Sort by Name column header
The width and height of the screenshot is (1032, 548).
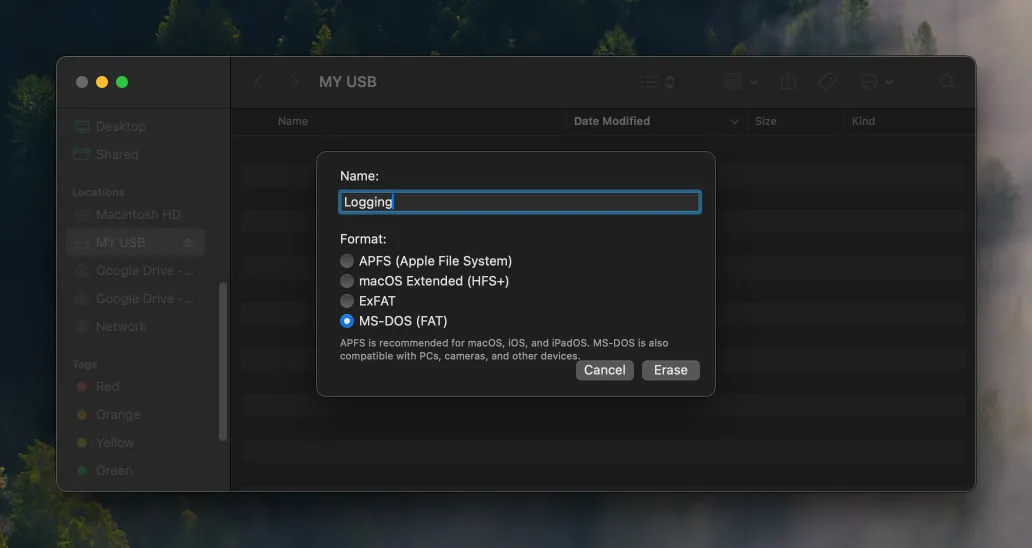coord(293,121)
